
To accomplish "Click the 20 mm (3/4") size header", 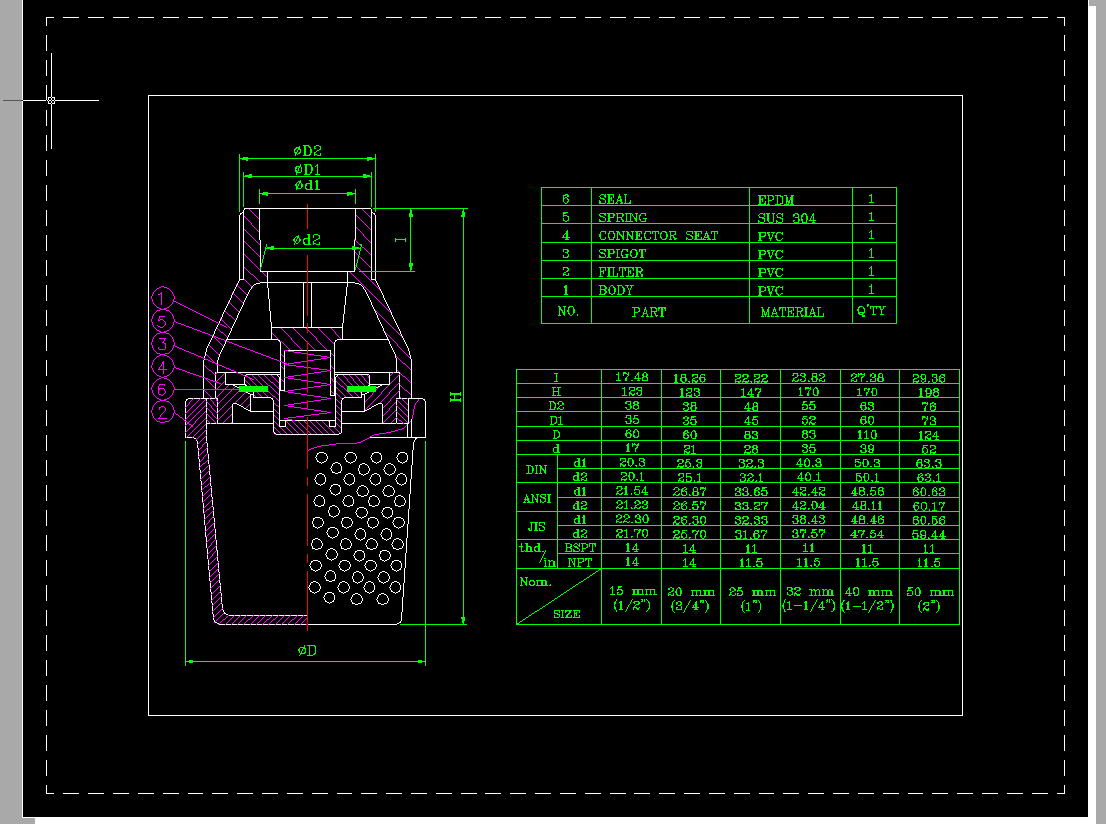I will tap(691, 598).
